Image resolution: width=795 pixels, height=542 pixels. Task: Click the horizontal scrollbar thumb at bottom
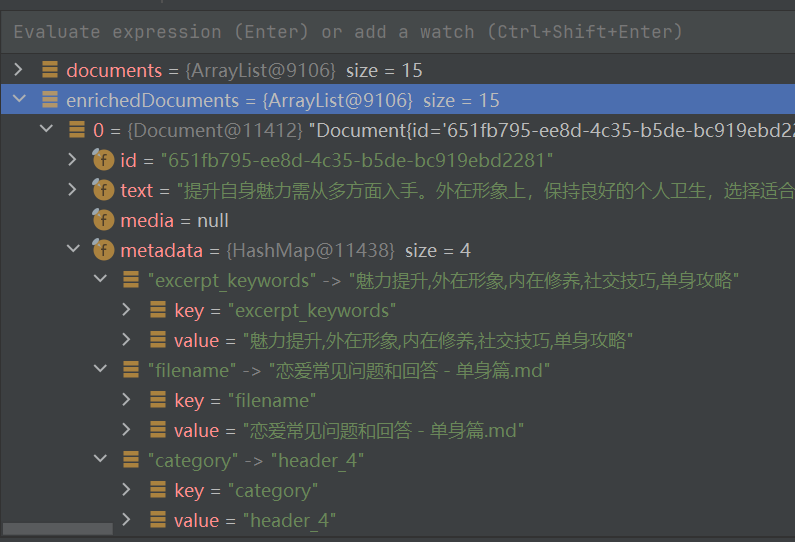click(58, 528)
